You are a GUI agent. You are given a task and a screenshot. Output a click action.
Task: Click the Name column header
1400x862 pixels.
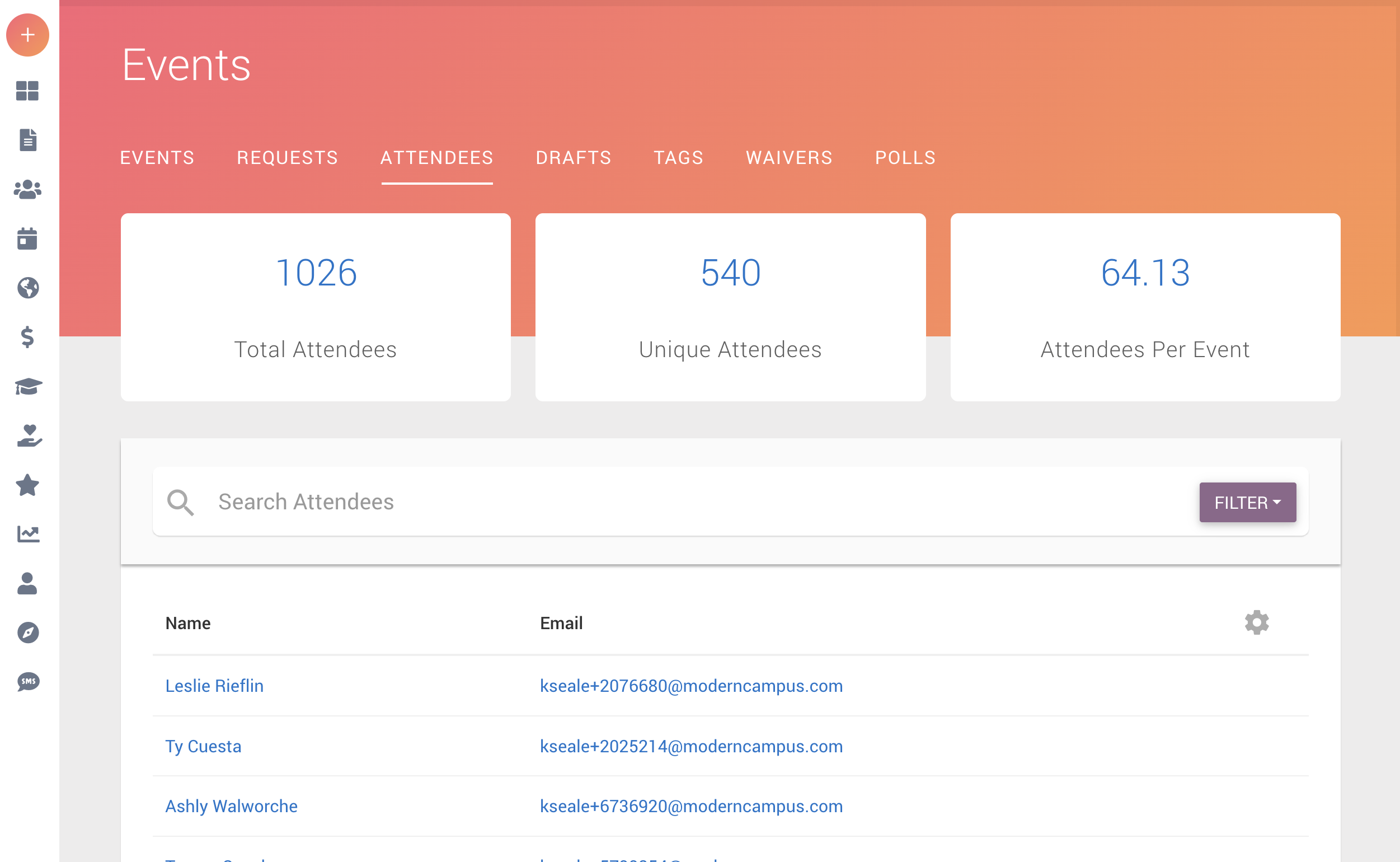(188, 623)
